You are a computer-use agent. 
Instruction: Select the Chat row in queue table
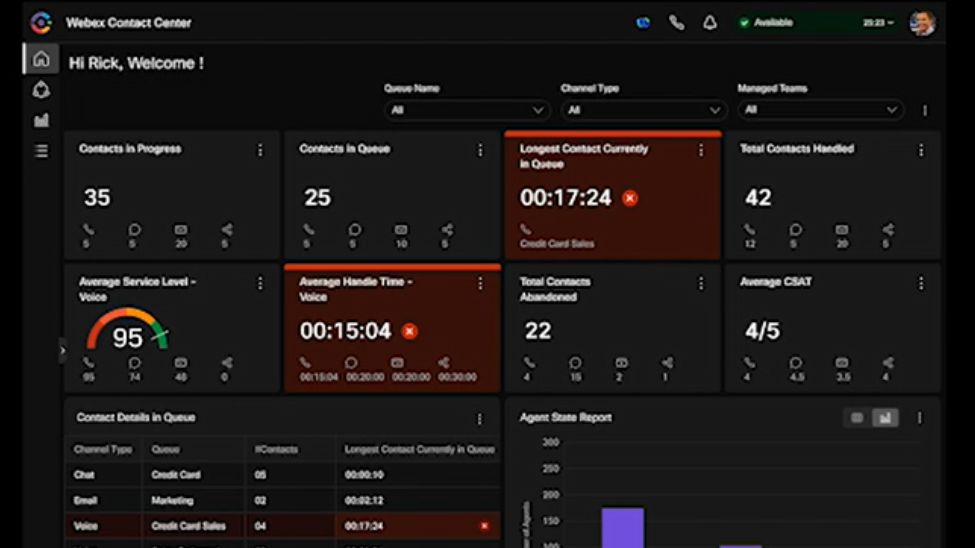283,475
